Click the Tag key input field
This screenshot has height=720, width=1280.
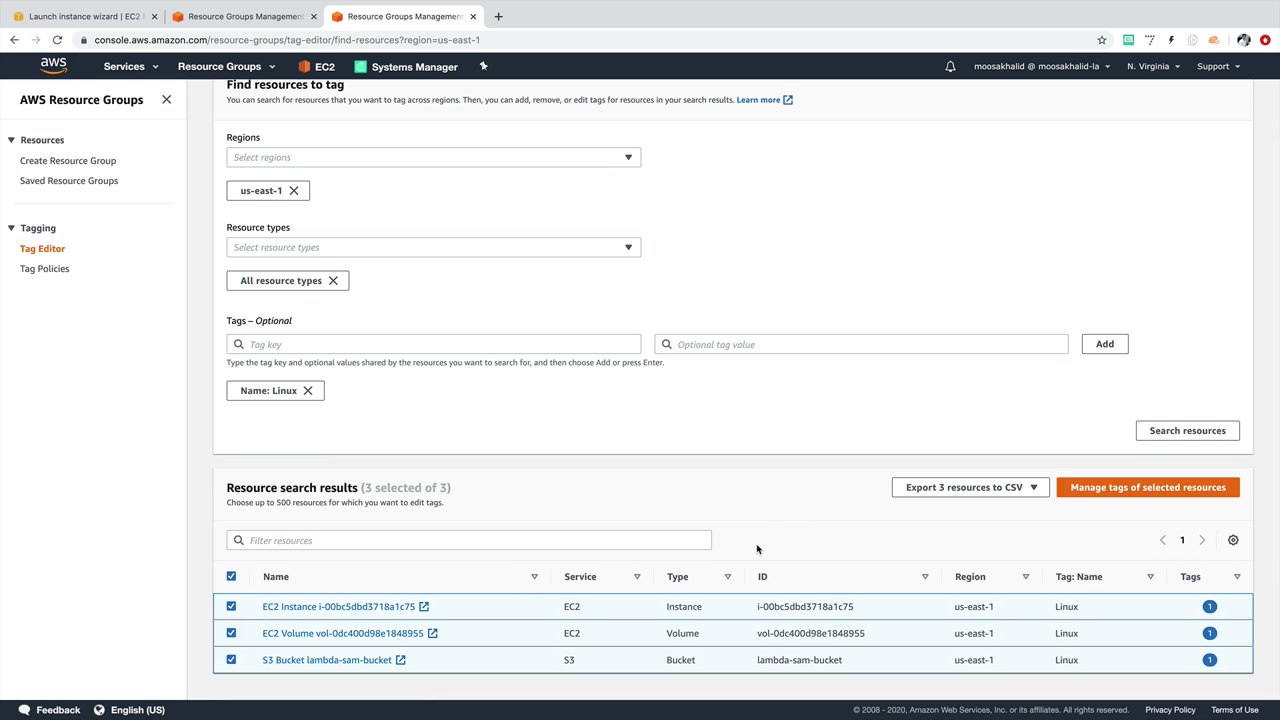pyautogui.click(x=433, y=344)
